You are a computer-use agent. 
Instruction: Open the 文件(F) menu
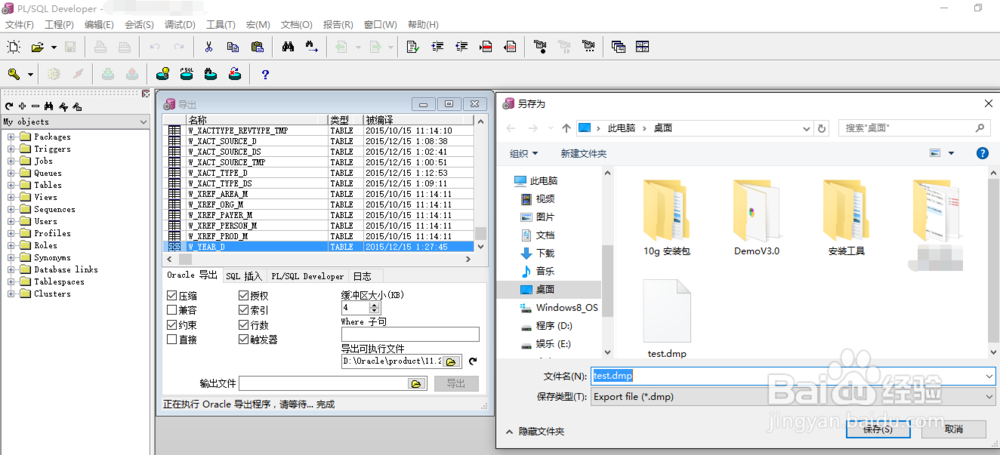[x=20, y=24]
